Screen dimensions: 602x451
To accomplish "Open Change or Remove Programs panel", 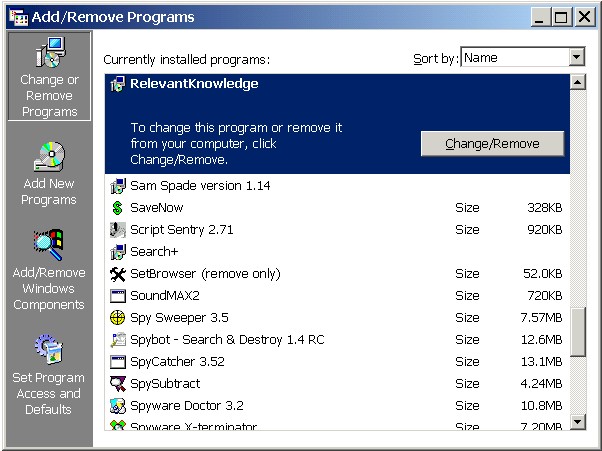I will pos(49,76).
